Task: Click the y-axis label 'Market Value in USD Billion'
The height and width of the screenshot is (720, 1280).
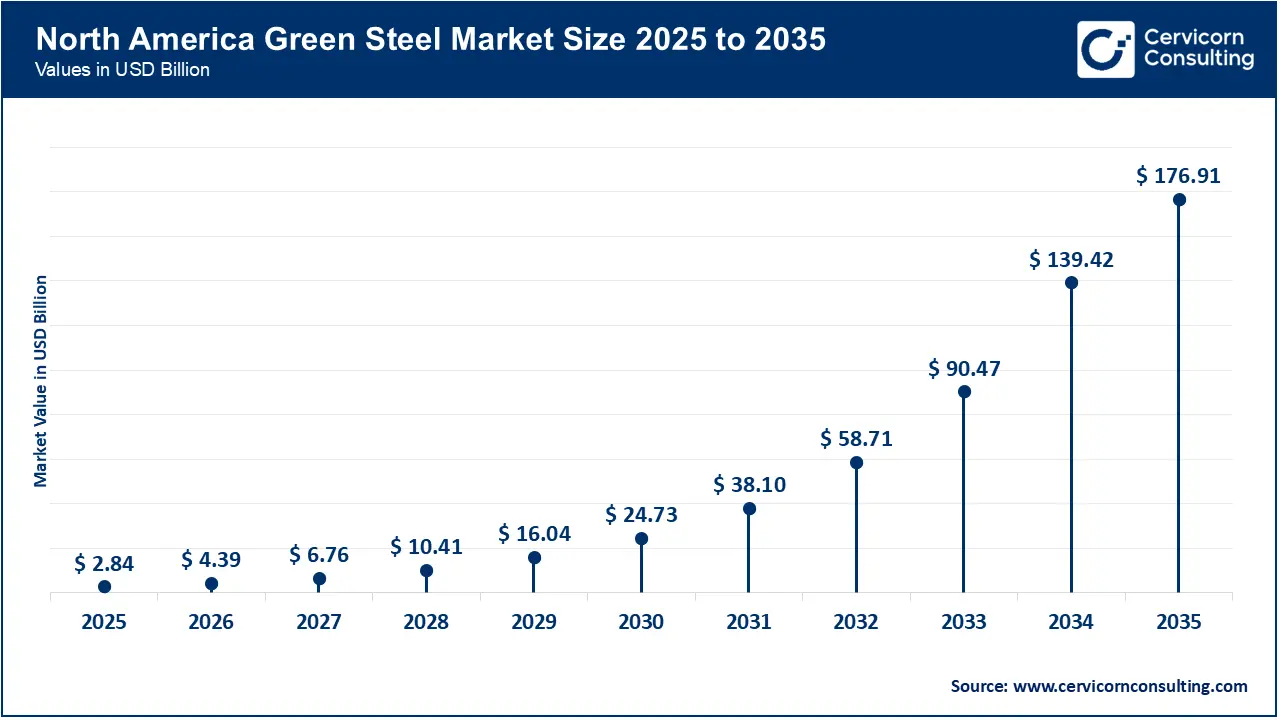Action: [41, 381]
